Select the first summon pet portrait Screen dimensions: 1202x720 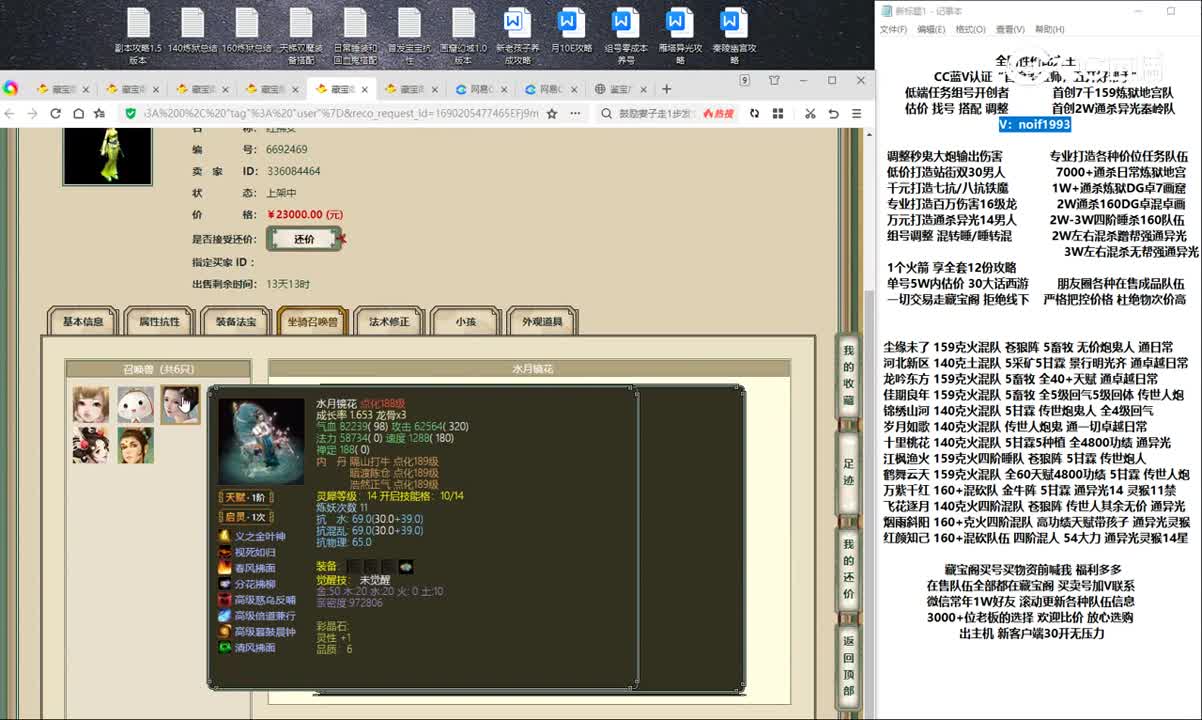(x=91, y=405)
